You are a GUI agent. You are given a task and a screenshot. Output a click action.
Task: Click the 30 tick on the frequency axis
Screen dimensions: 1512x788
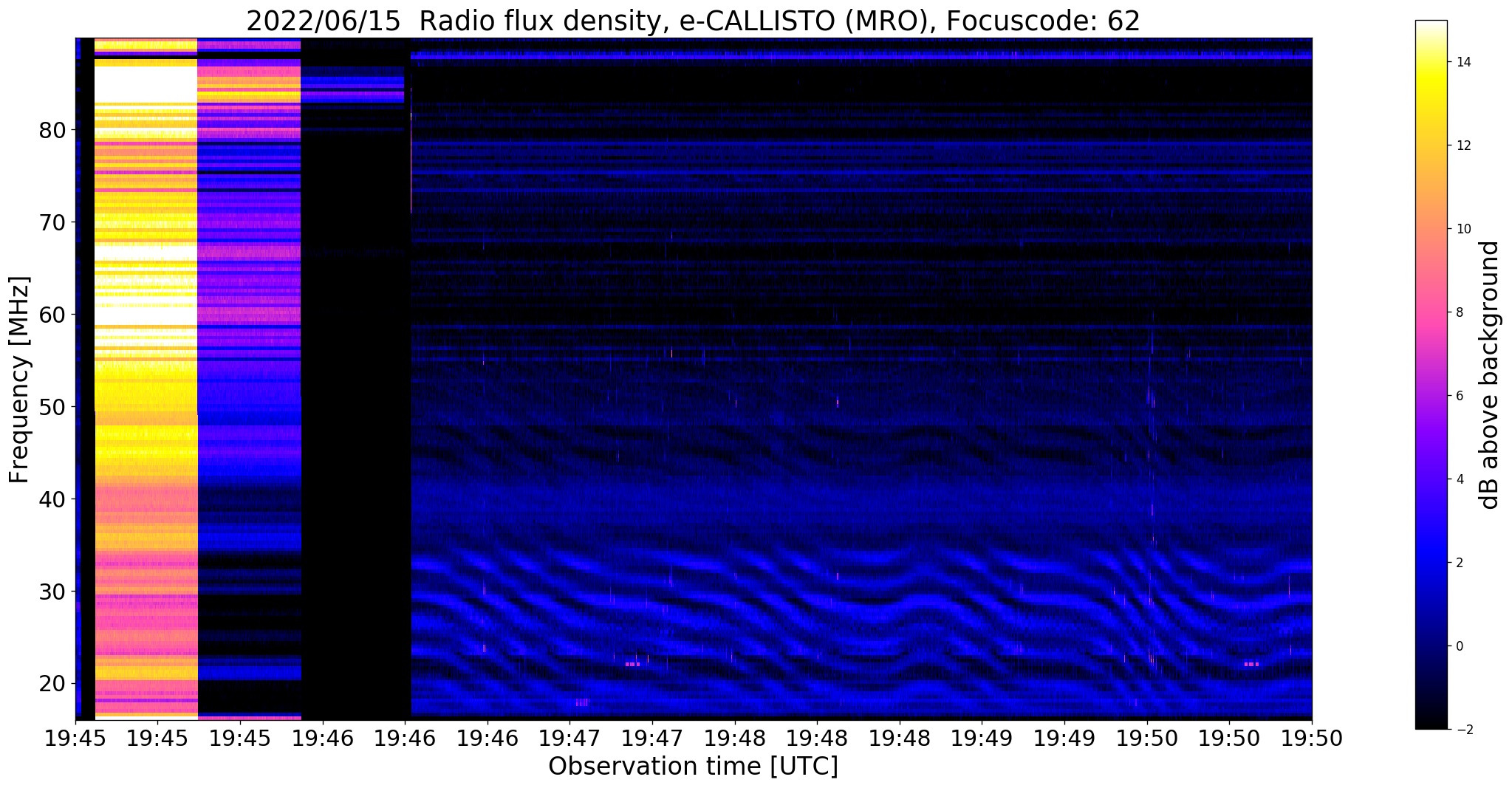[53, 592]
